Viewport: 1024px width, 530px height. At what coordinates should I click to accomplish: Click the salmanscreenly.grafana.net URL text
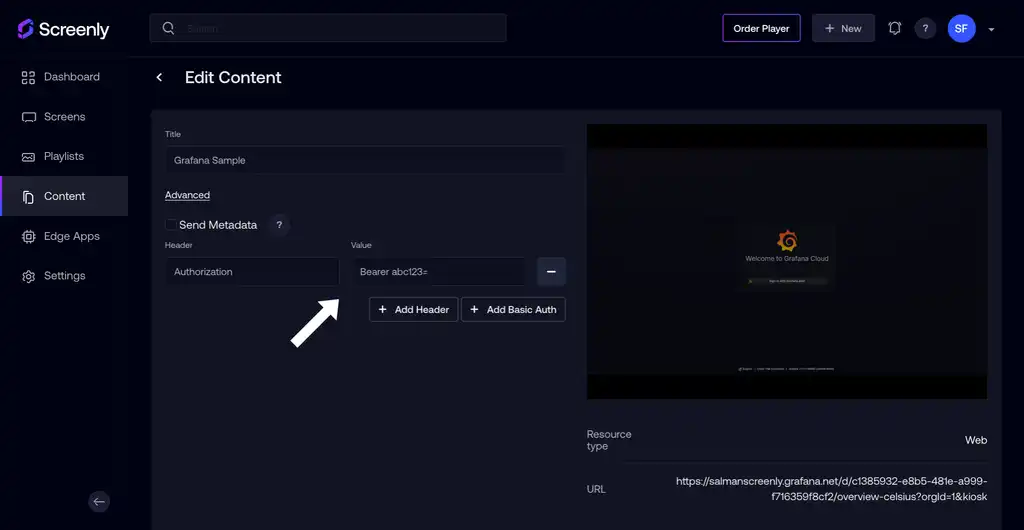coord(831,489)
